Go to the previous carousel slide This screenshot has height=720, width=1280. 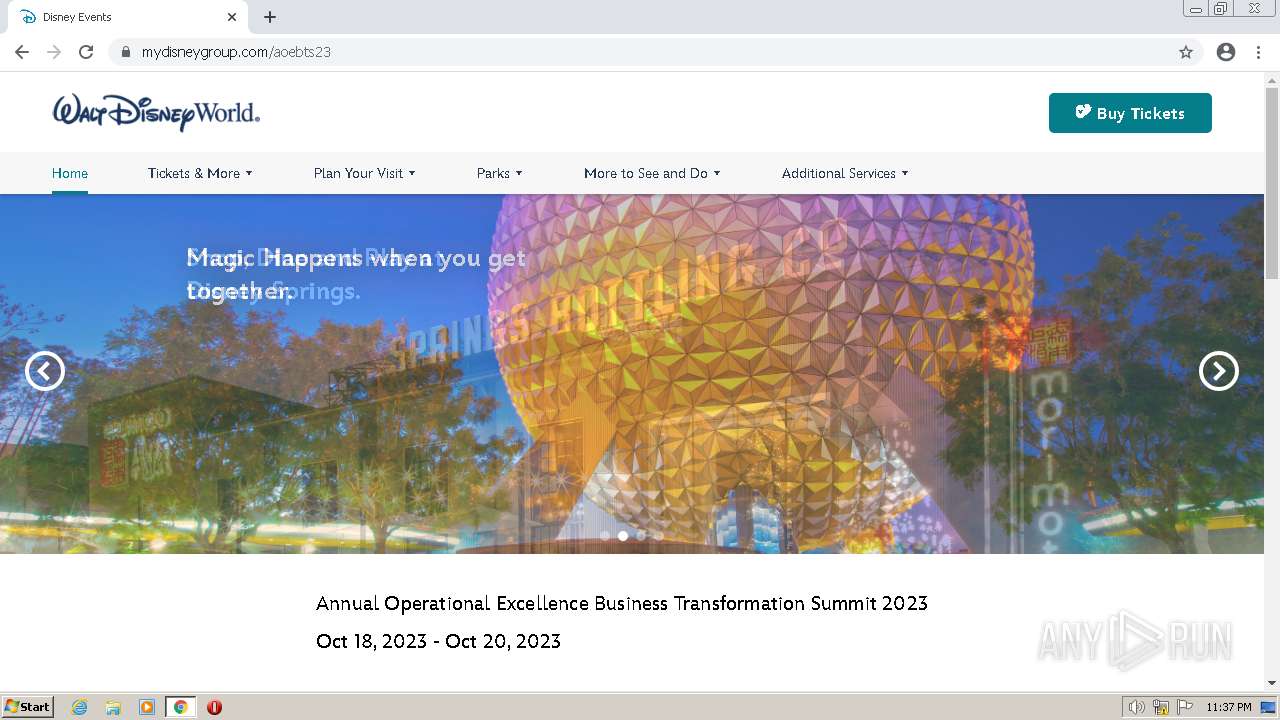point(45,371)
